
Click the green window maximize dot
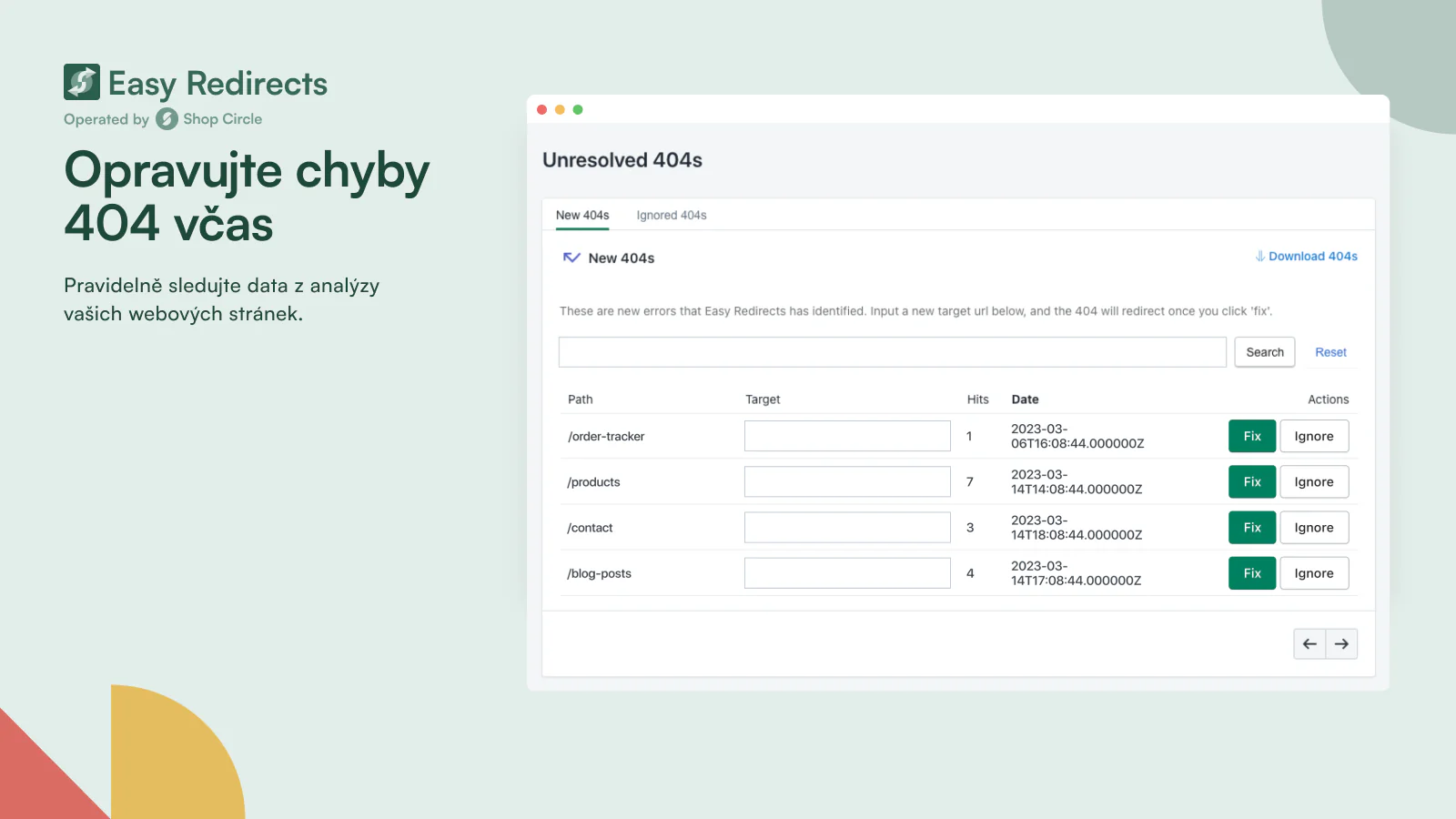pos(578,110)
